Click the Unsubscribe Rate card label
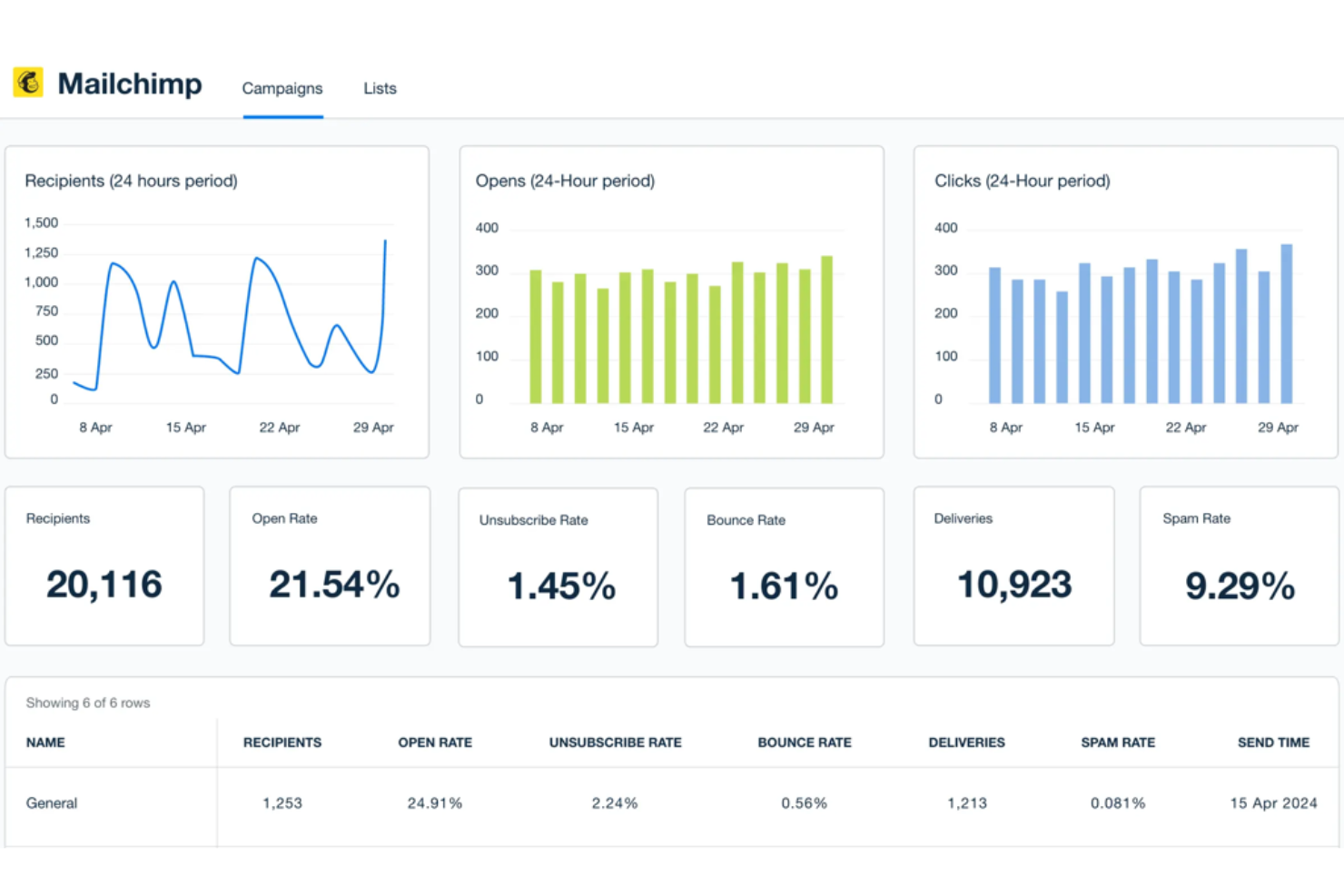 click(533, 520)
